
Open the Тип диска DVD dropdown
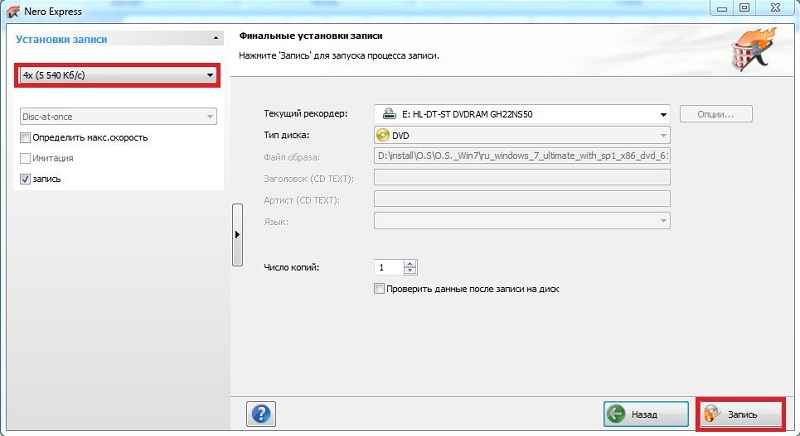[x=662, y=135]
